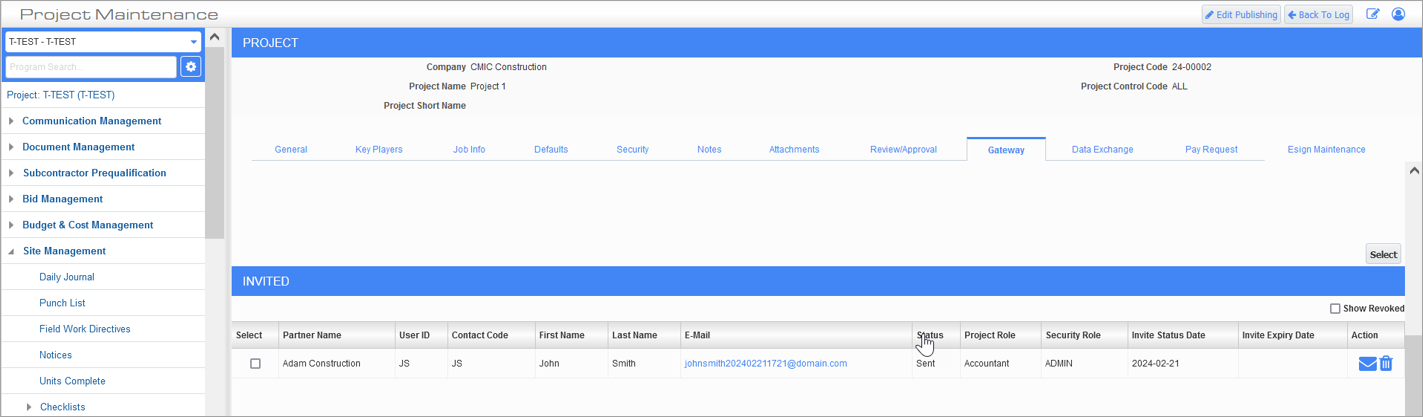Image resolution: width=1423 pixels, height=417 pixels.
Task: Tick the Select checkbox for Adam Construction
Action: (255, 364)
